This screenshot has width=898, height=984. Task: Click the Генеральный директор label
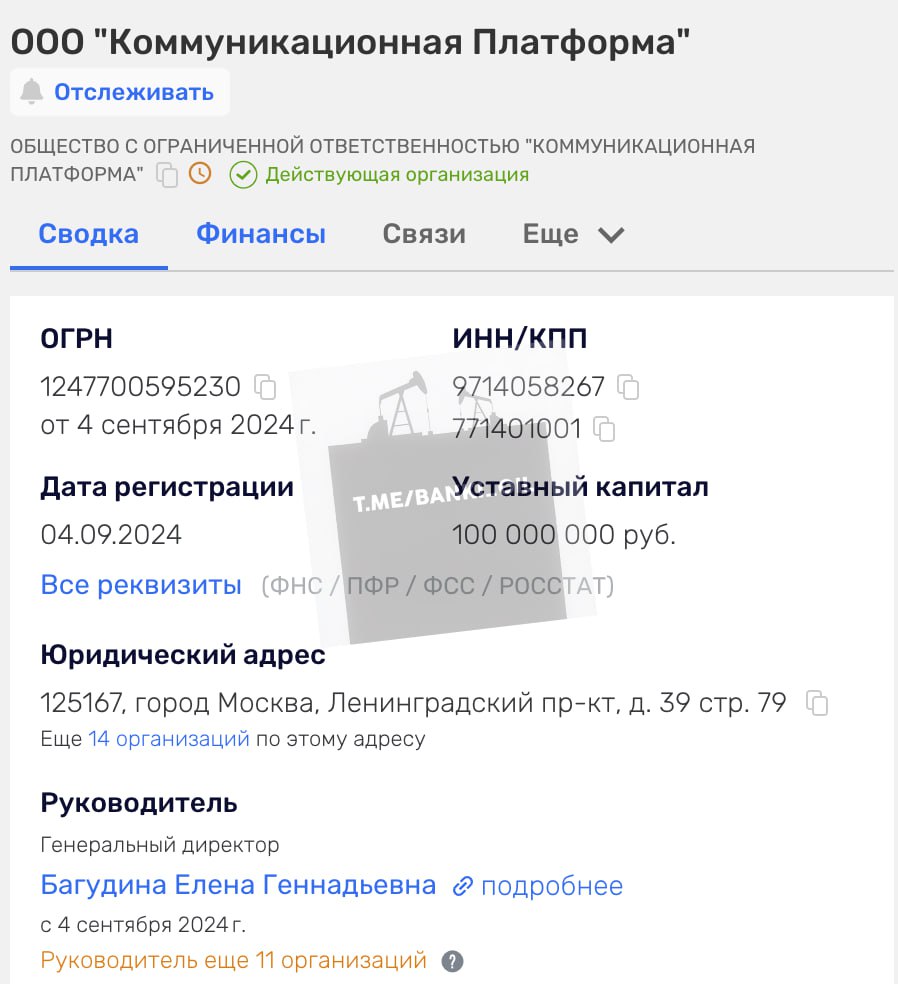pyautogui.click(x=160, y=845)
